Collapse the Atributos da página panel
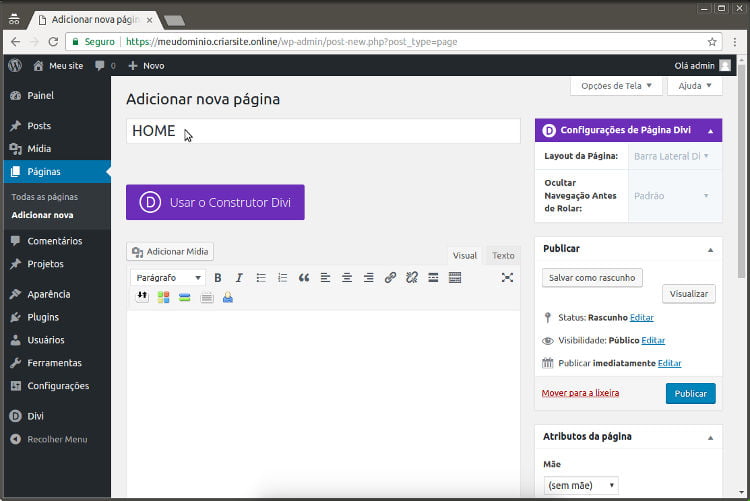750x501 pixels. point(711,437)
